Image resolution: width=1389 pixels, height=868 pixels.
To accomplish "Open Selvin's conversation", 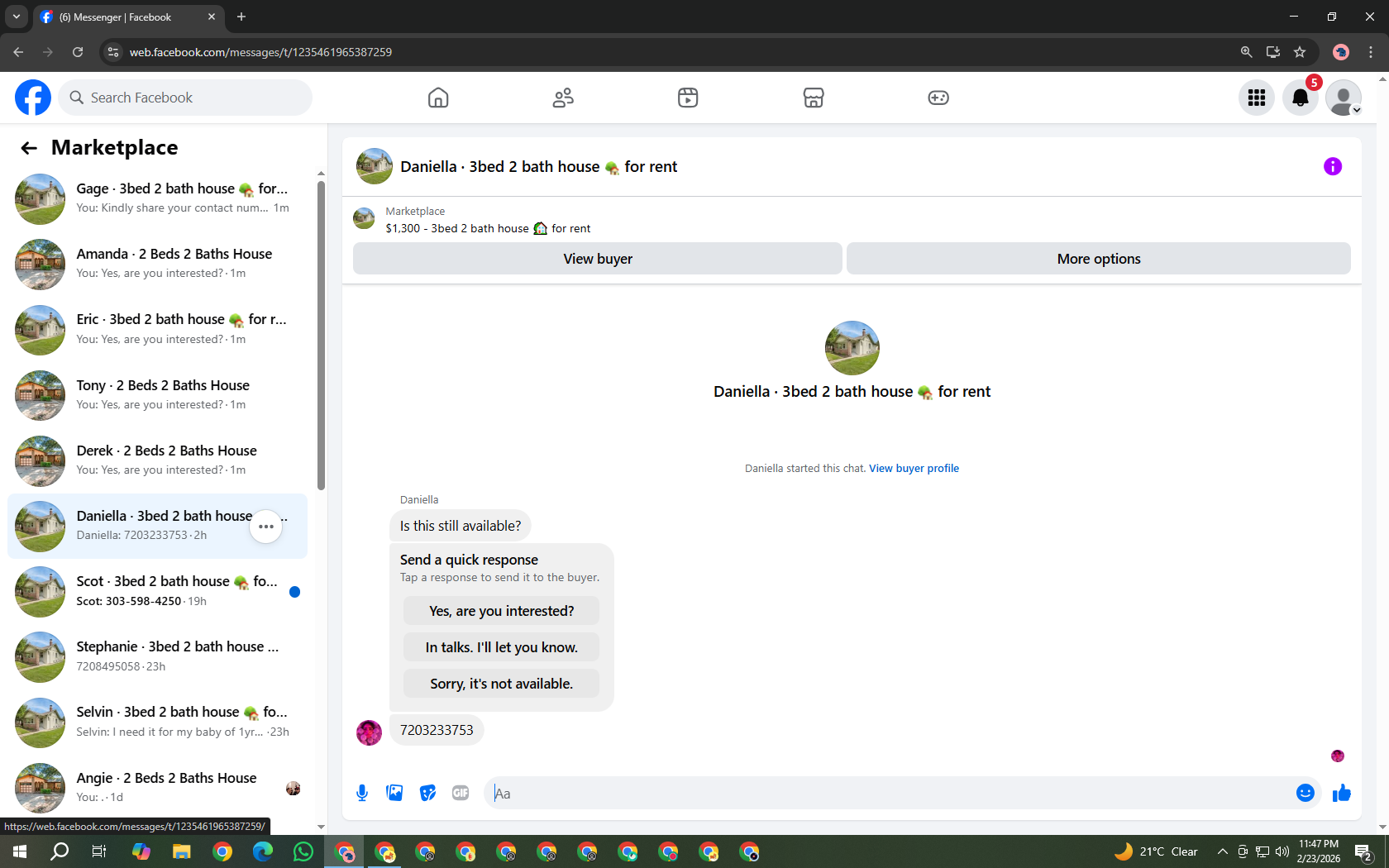I will [157, 723].
